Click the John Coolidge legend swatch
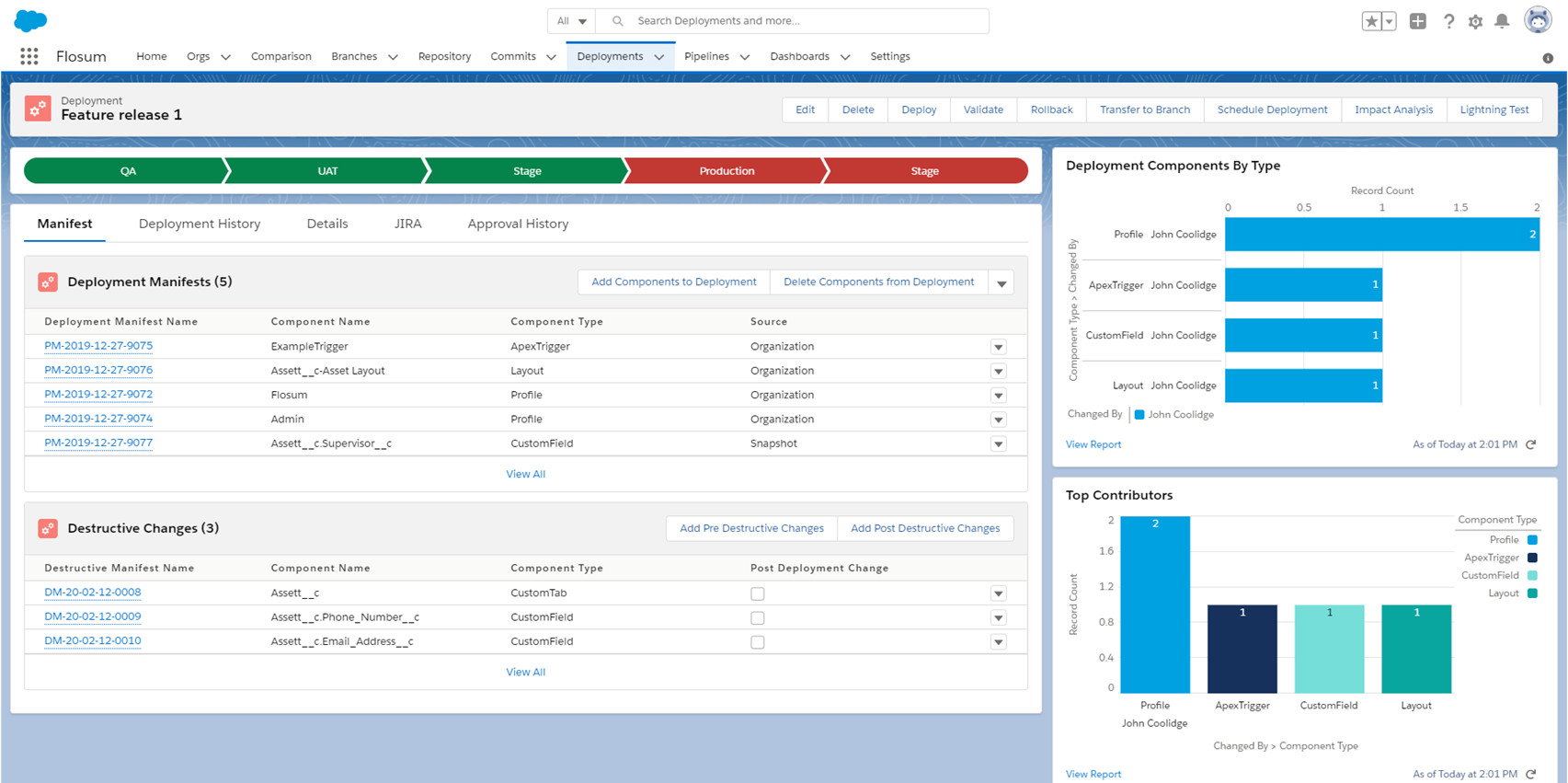 1139,415
